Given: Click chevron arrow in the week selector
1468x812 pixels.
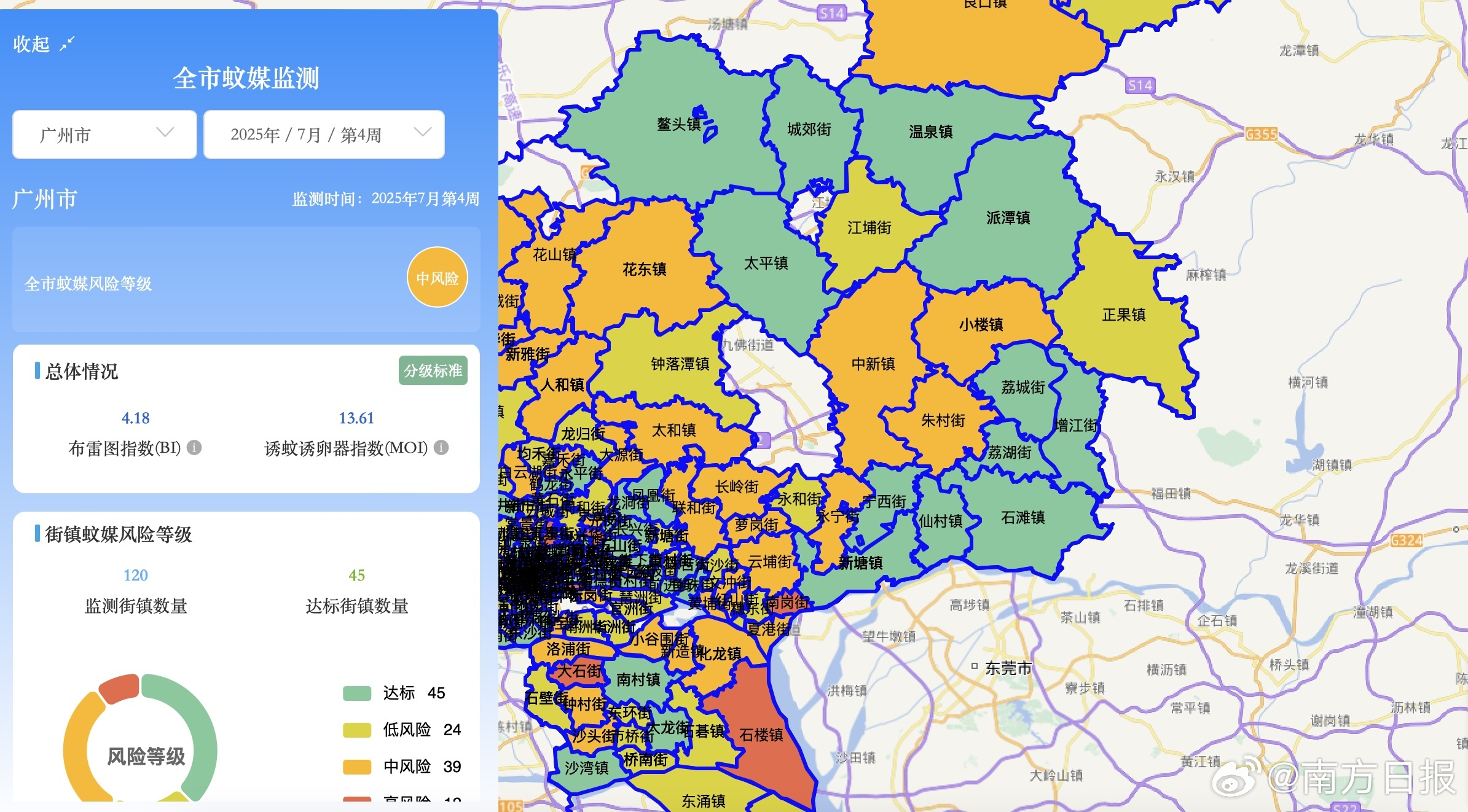Looking at the screenshot, I should click(423, 132).
